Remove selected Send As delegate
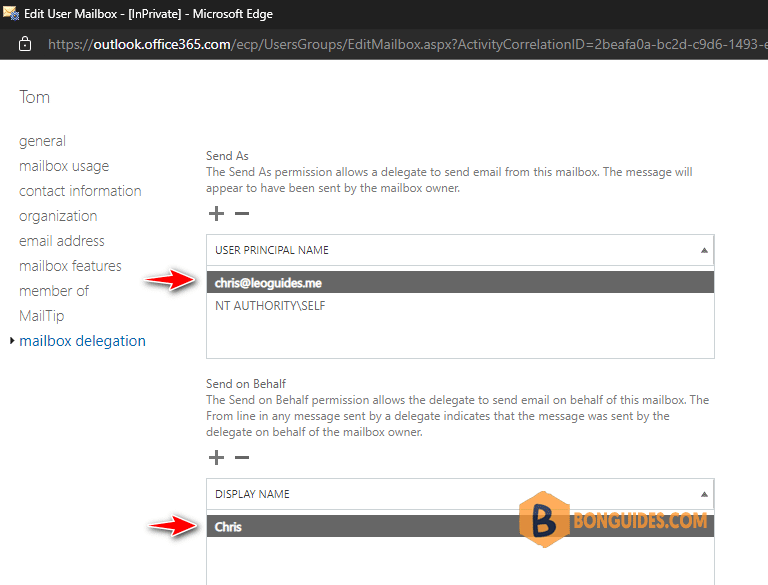Screen dimensions: 768x585 click(242, 214)
